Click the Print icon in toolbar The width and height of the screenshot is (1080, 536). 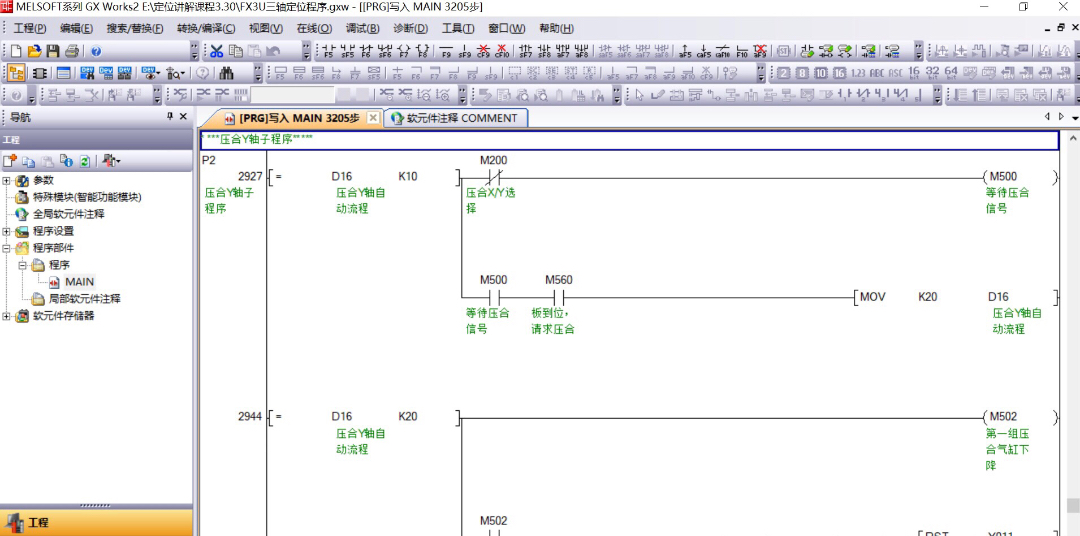click(x=72, y=51)
